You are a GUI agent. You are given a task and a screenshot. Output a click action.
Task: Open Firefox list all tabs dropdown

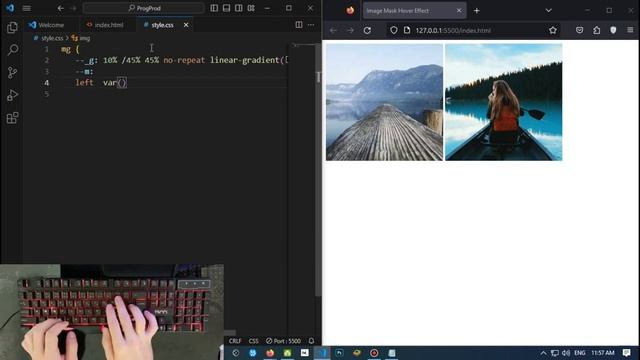click(x=549, y=11)
